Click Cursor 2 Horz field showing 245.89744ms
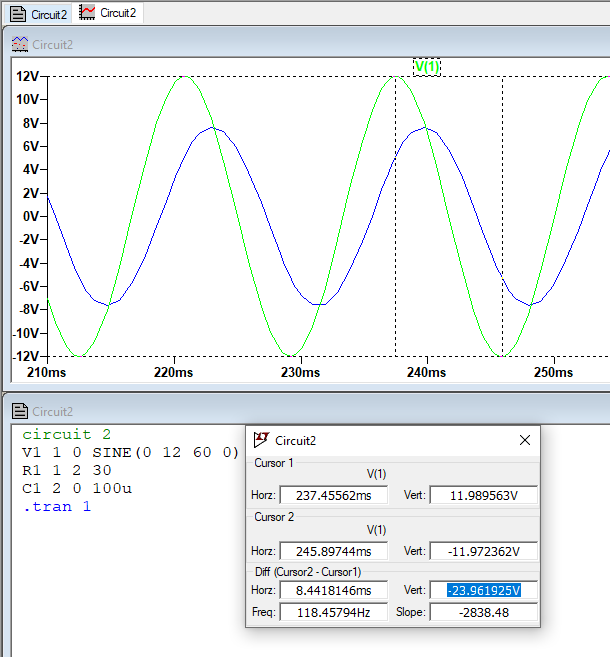This screenshot has height=657, width=610. 333,551
